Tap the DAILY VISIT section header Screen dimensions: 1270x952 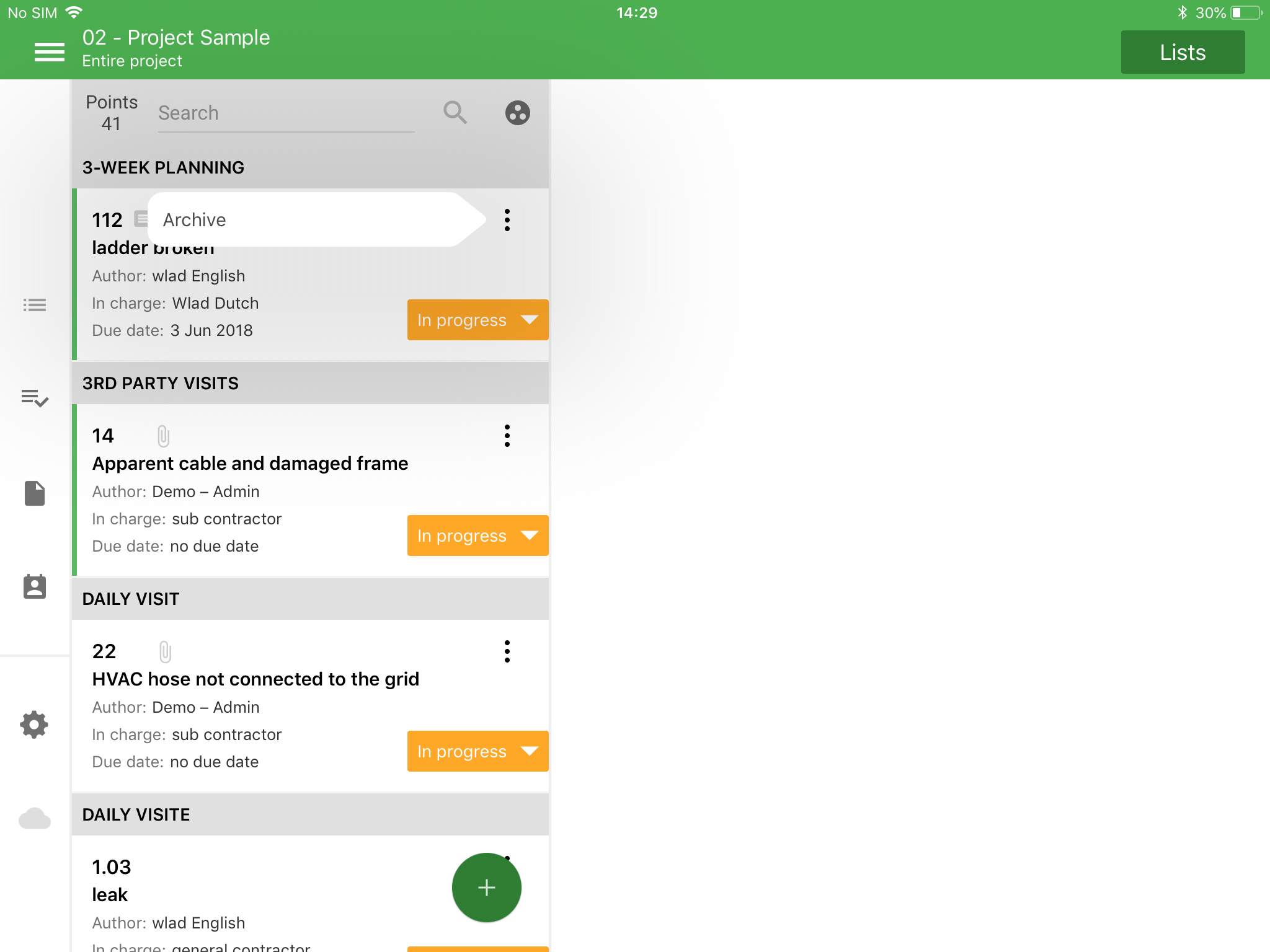point(311,599)
